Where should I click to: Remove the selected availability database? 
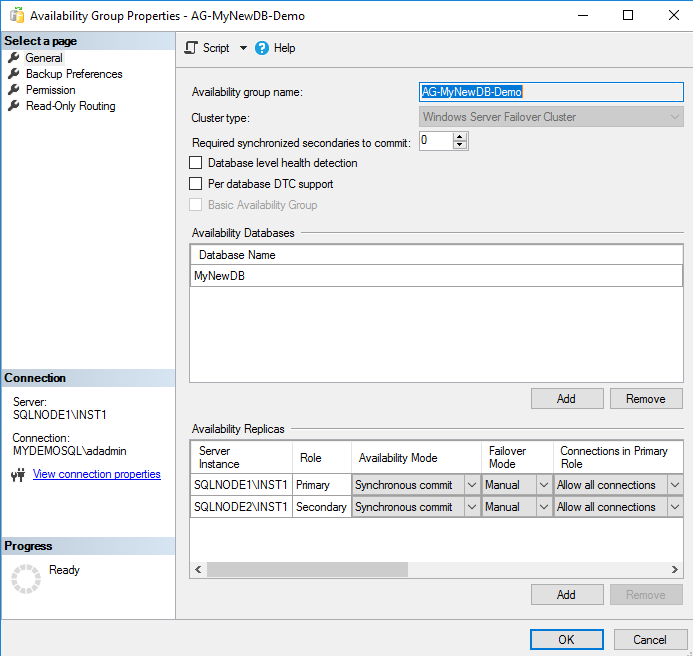(x=646, y=399)
